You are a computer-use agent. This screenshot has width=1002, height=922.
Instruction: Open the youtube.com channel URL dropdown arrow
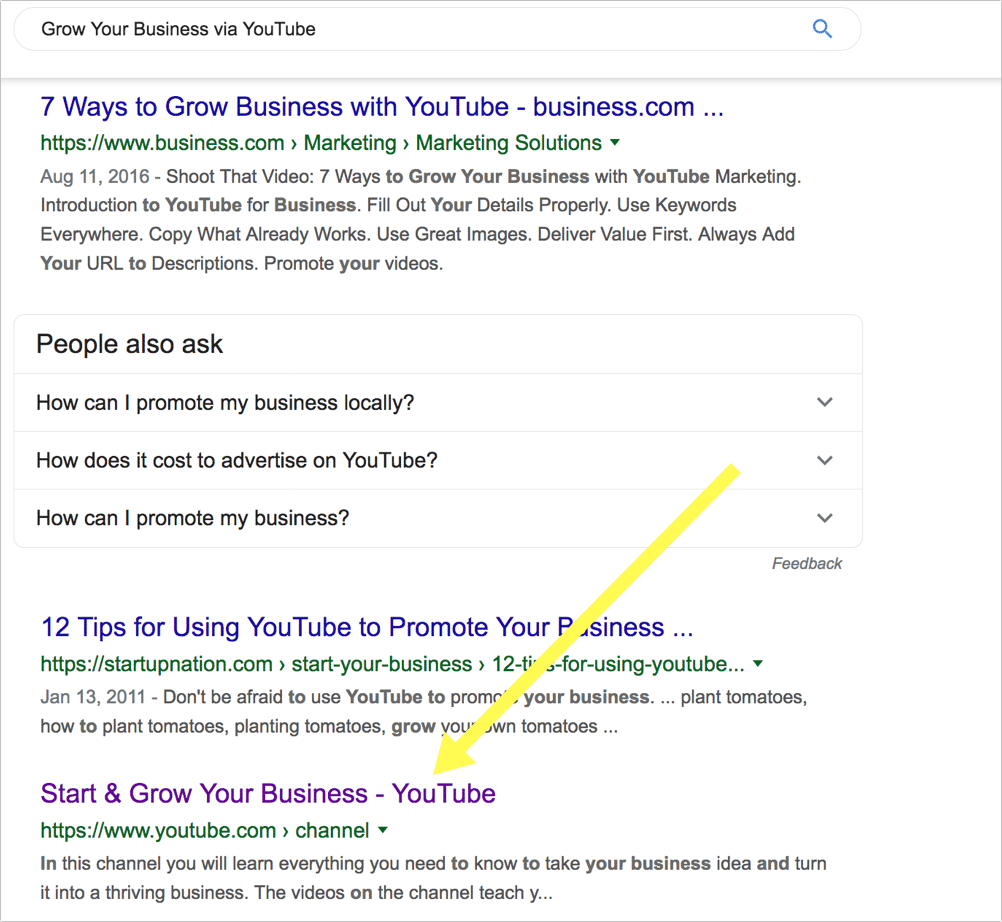click(383, 830)
